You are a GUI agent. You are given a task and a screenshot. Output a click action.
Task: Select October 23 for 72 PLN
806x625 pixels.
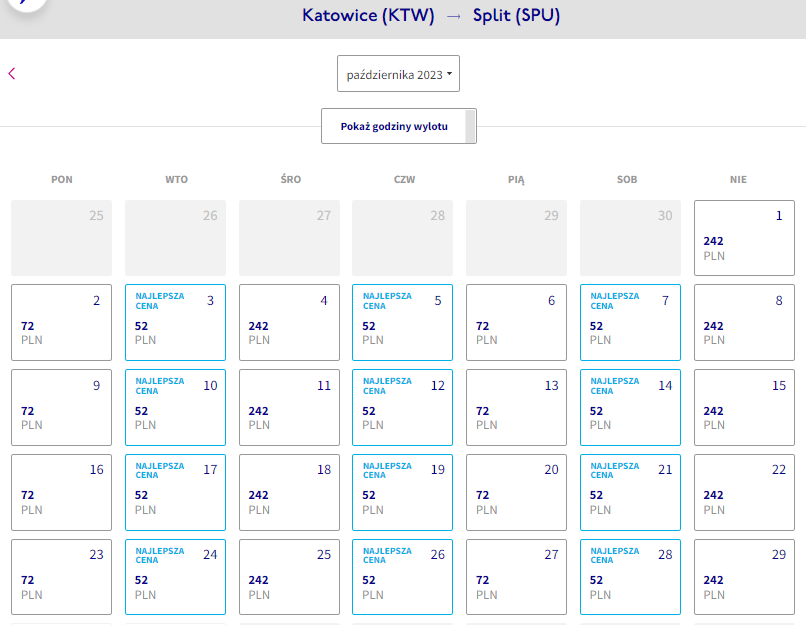click(62, 577)
